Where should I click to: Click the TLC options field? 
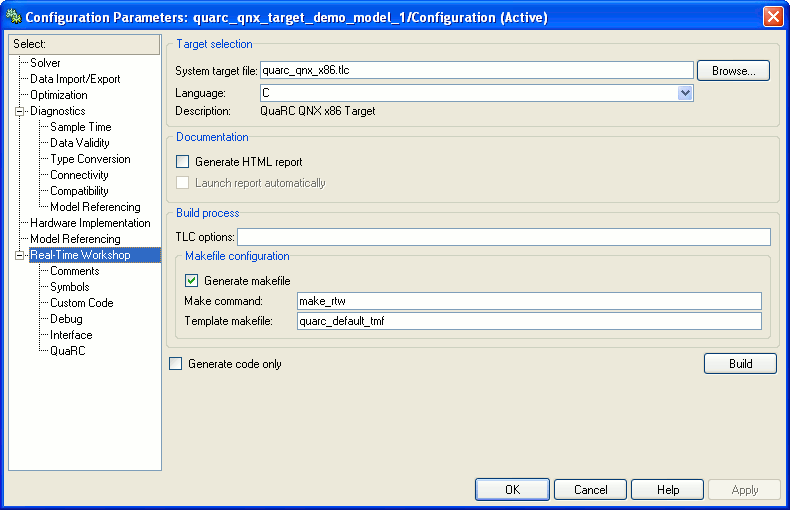tap(504, 237)
